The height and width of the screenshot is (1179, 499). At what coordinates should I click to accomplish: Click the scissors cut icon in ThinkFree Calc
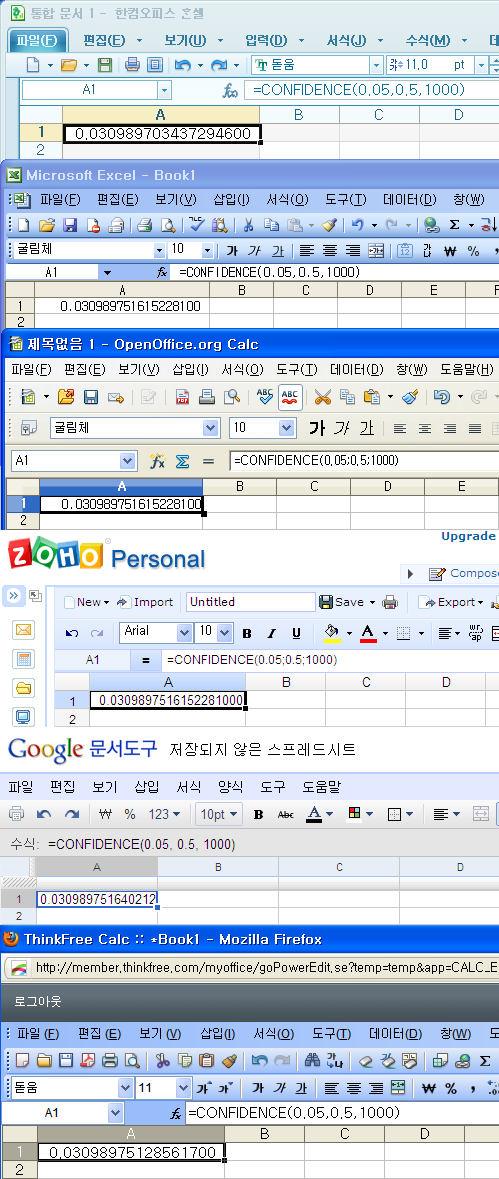(162, 1060)
